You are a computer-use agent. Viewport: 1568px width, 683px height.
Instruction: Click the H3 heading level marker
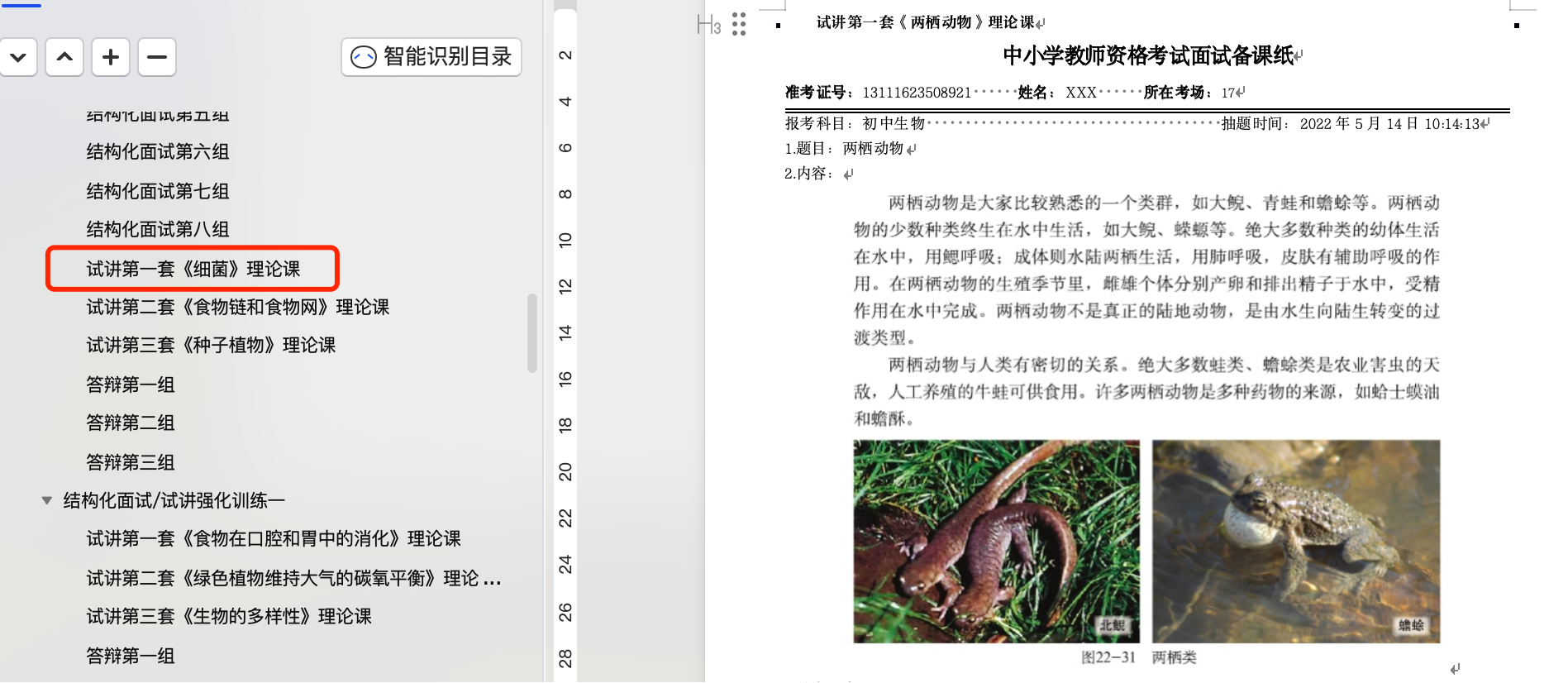(x=708, y=25)
